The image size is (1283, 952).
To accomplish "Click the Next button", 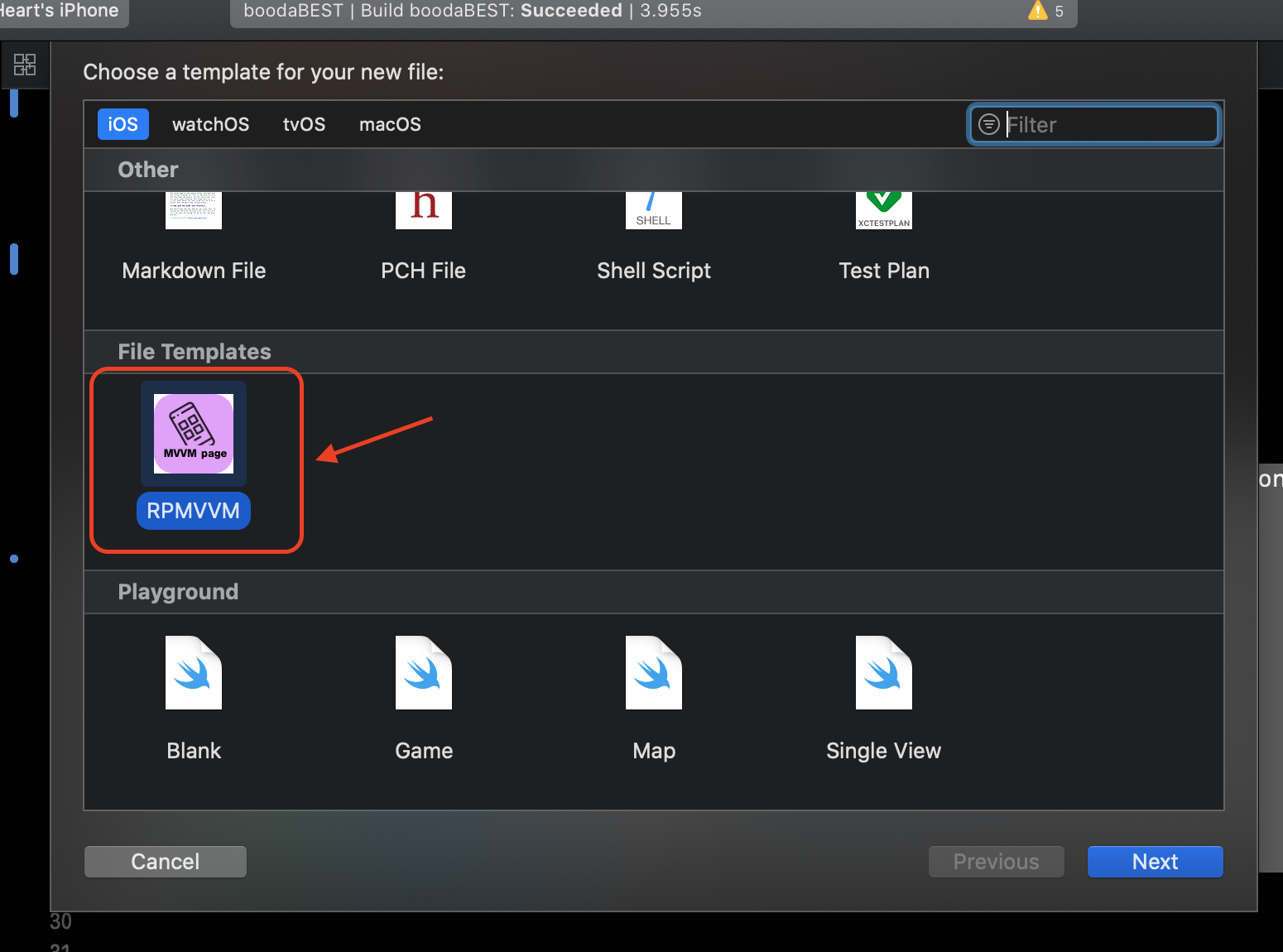I will click(x=1156, y=862).
